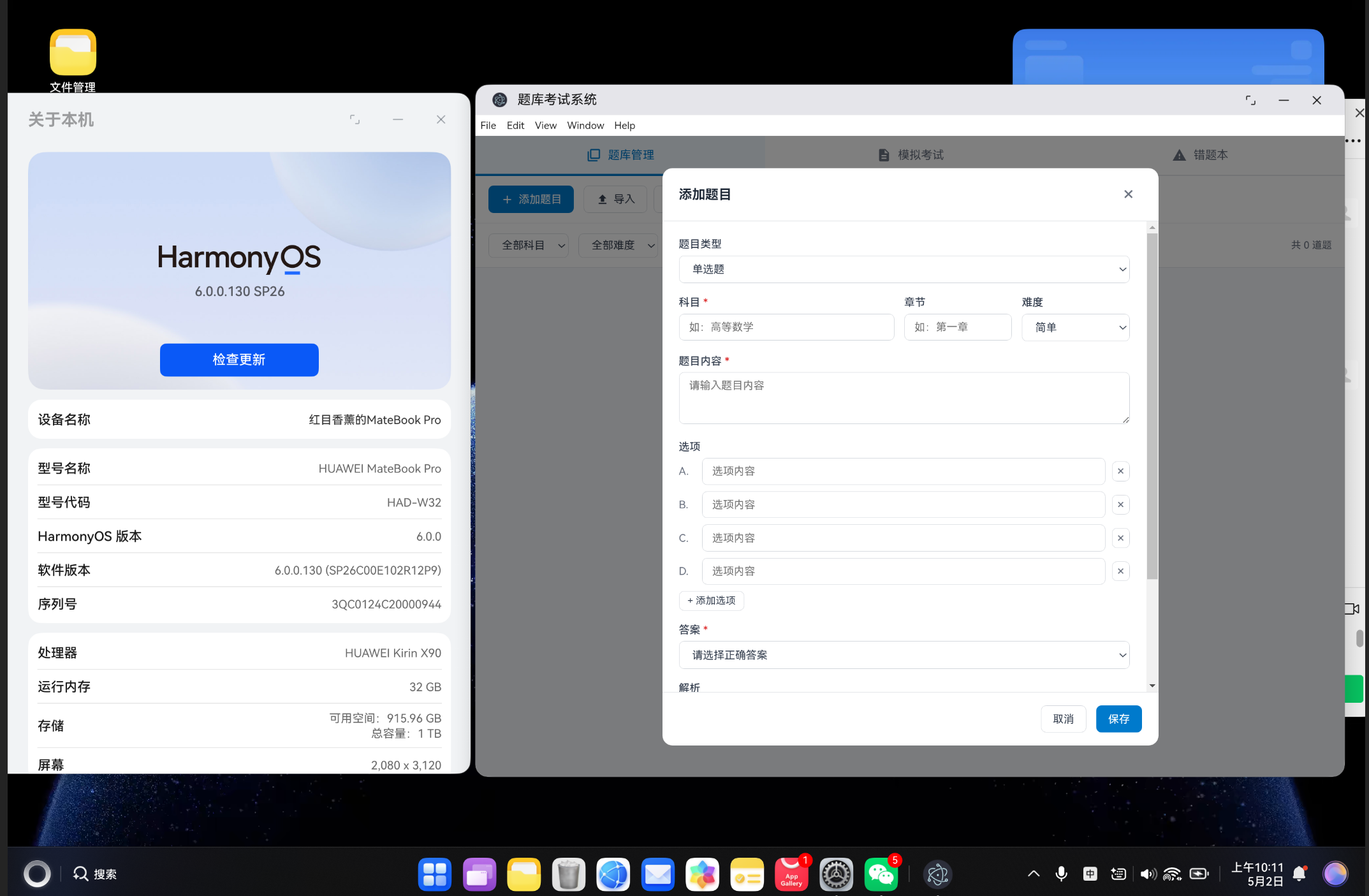Open battery status tray icon
The image size is (1369, 896).
click(1199, 874)
